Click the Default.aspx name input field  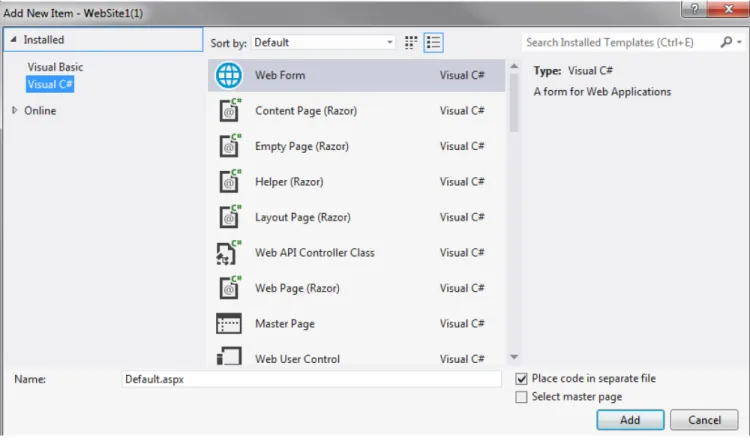pyautogui.click(x=311, y=379)
